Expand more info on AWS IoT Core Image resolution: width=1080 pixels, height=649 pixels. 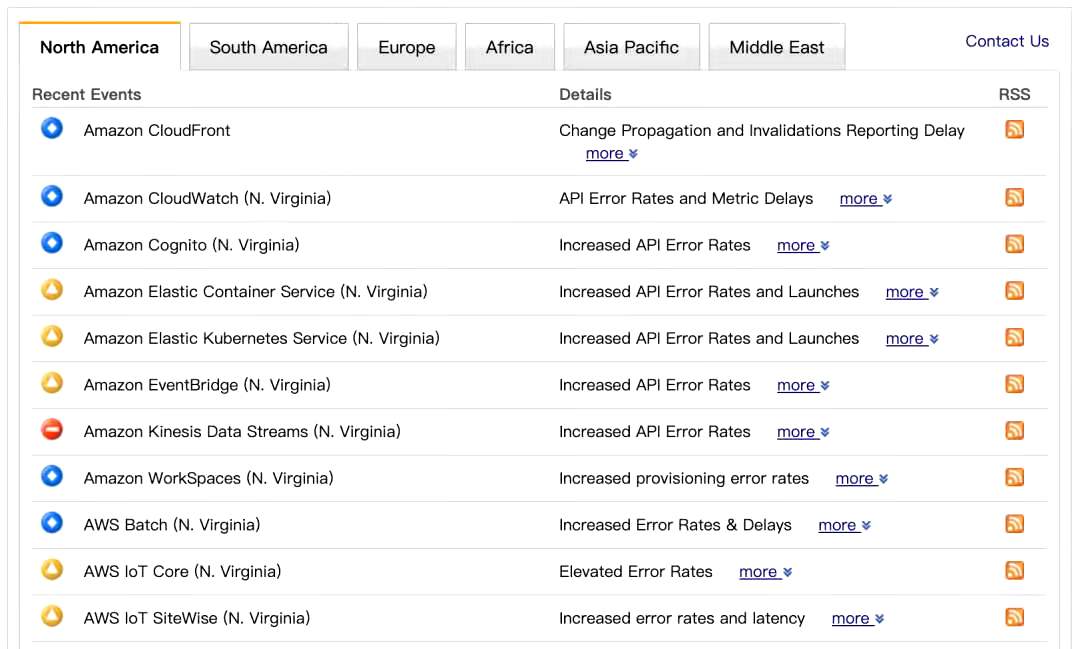pyautogui.click(x=765, y=572)
